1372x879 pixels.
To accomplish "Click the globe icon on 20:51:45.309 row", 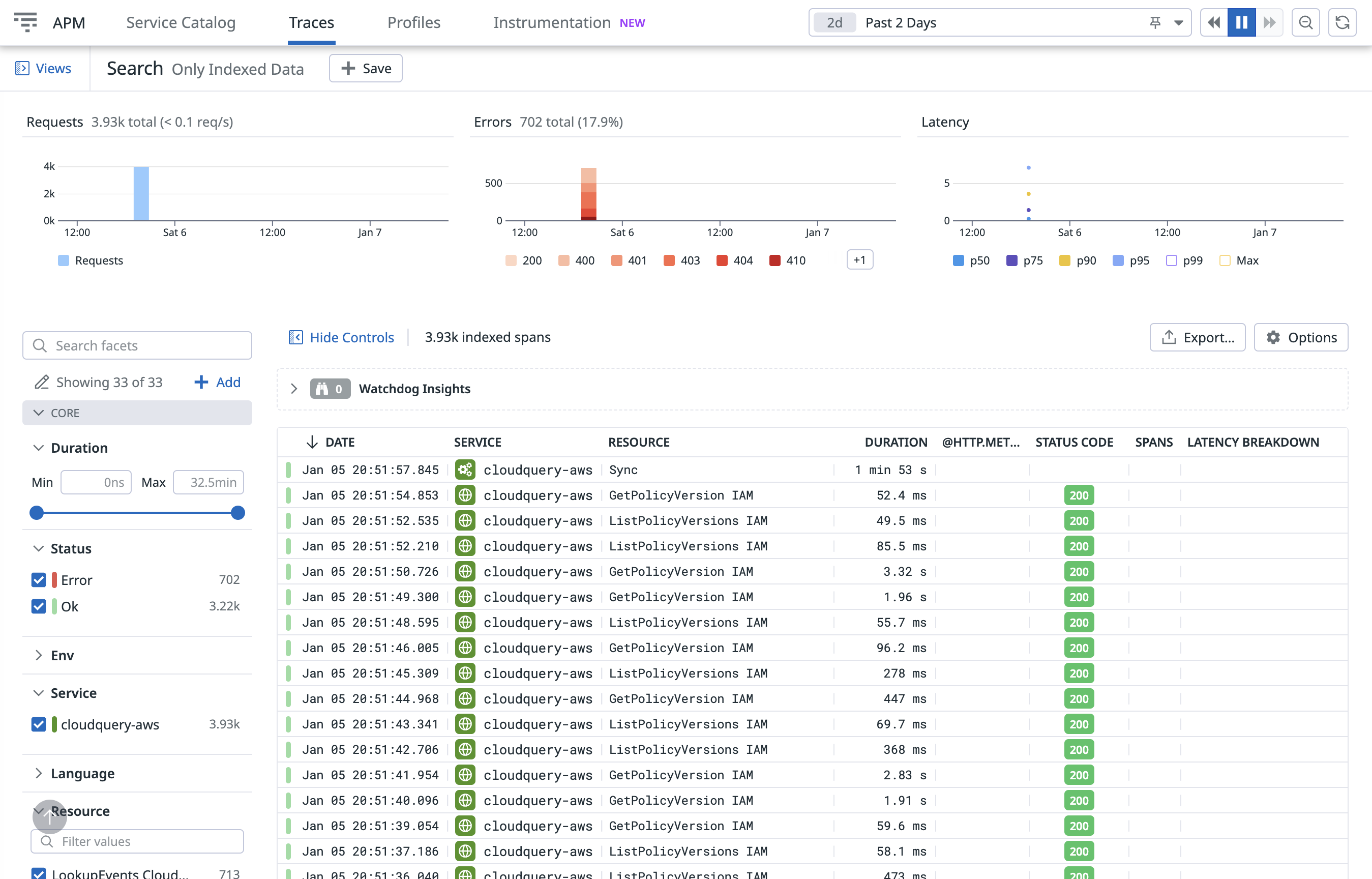I will (x=465, y=673).
